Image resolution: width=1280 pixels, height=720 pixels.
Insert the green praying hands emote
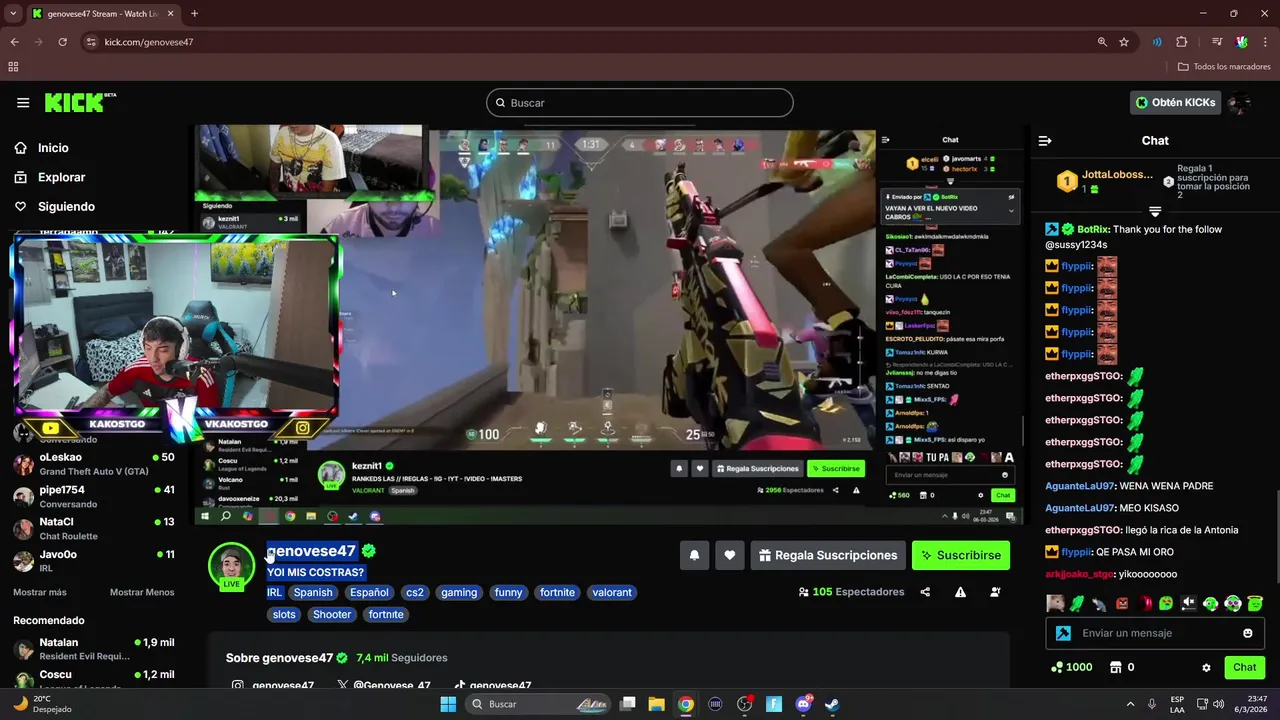[1077, 603]
